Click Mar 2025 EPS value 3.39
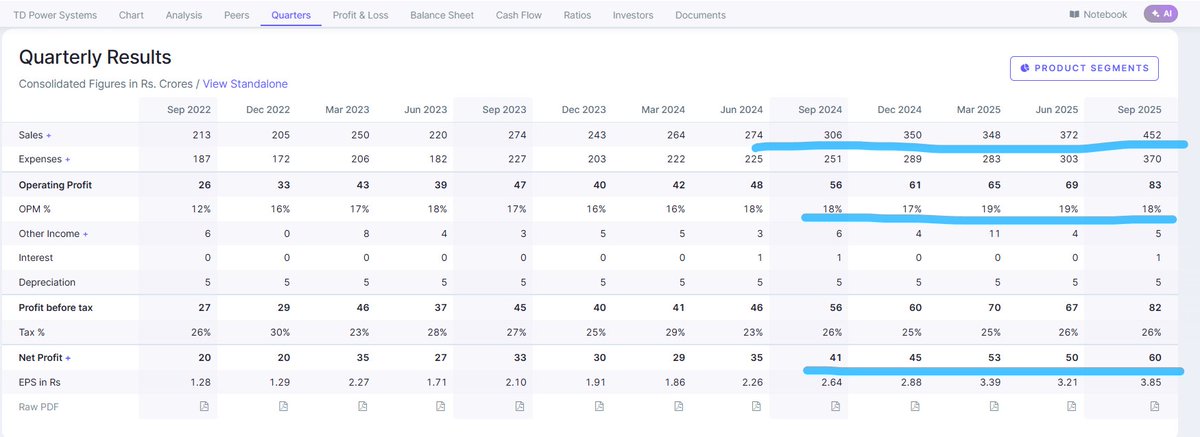The image size is (1200, 437). [992, 382]
